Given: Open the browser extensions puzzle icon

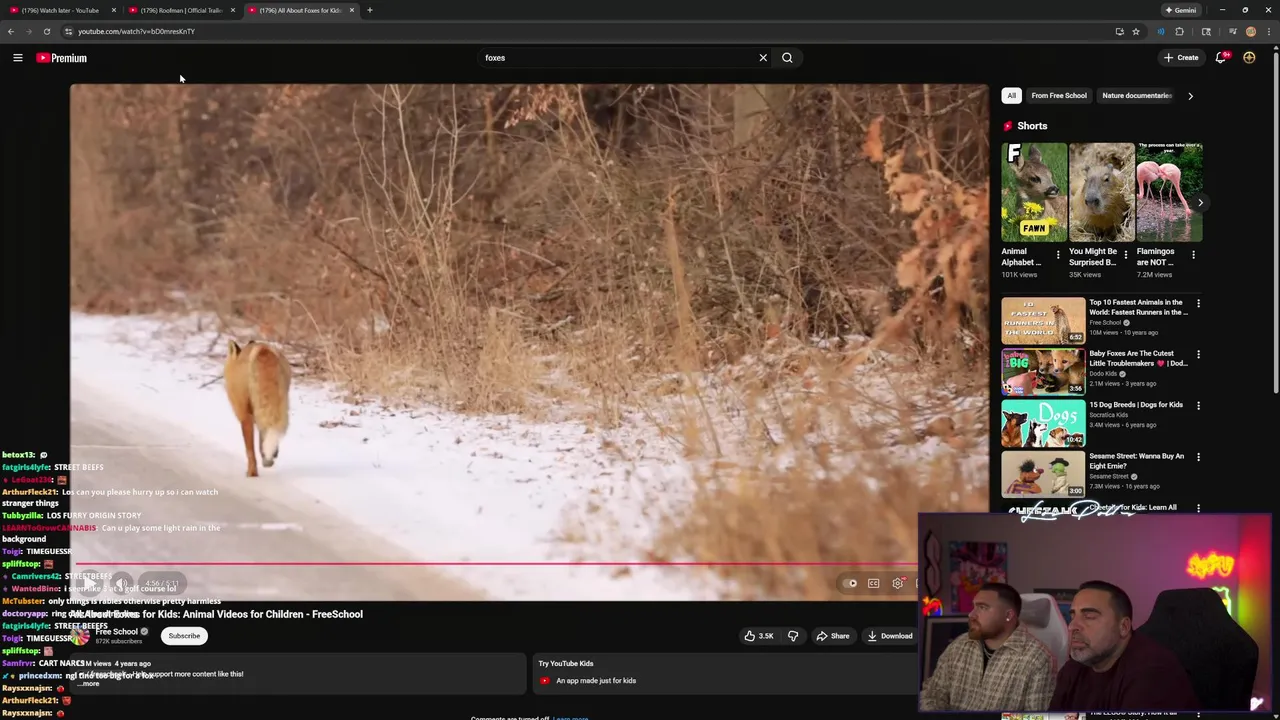Looking at the screenshot, I should [x=1179, y=31].
